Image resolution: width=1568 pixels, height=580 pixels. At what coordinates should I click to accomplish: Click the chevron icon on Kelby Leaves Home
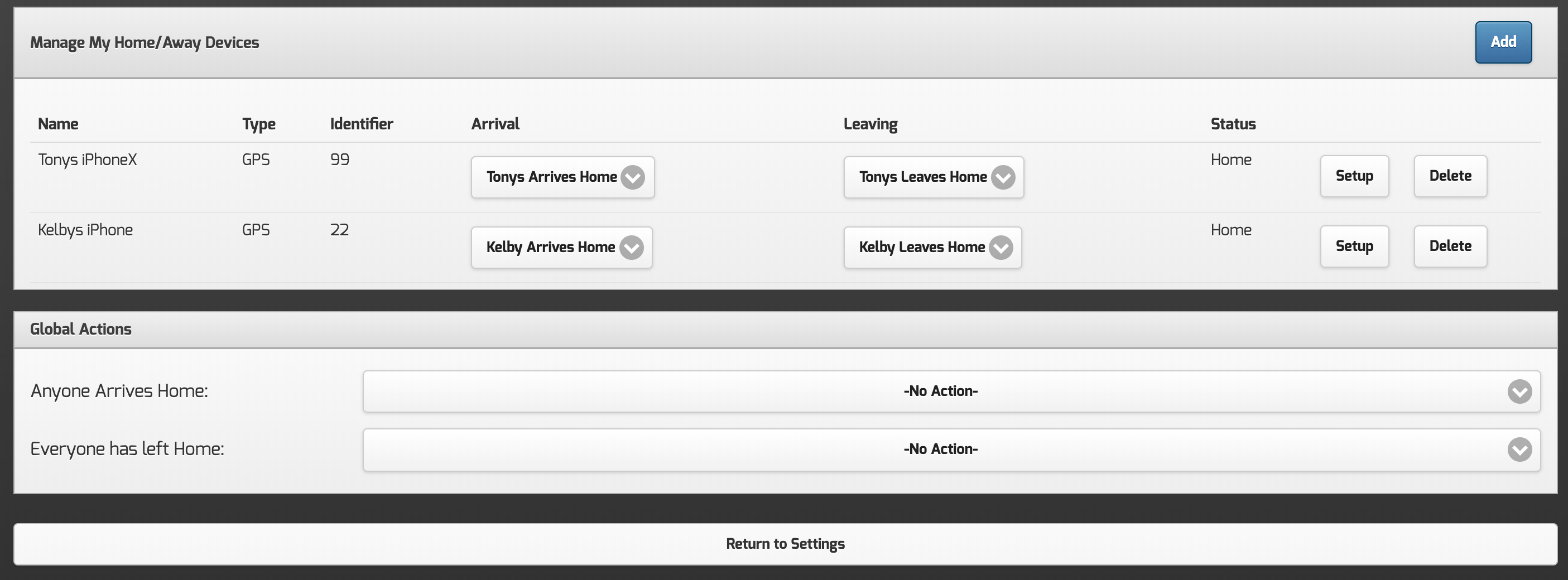[x=1002, y=248]
